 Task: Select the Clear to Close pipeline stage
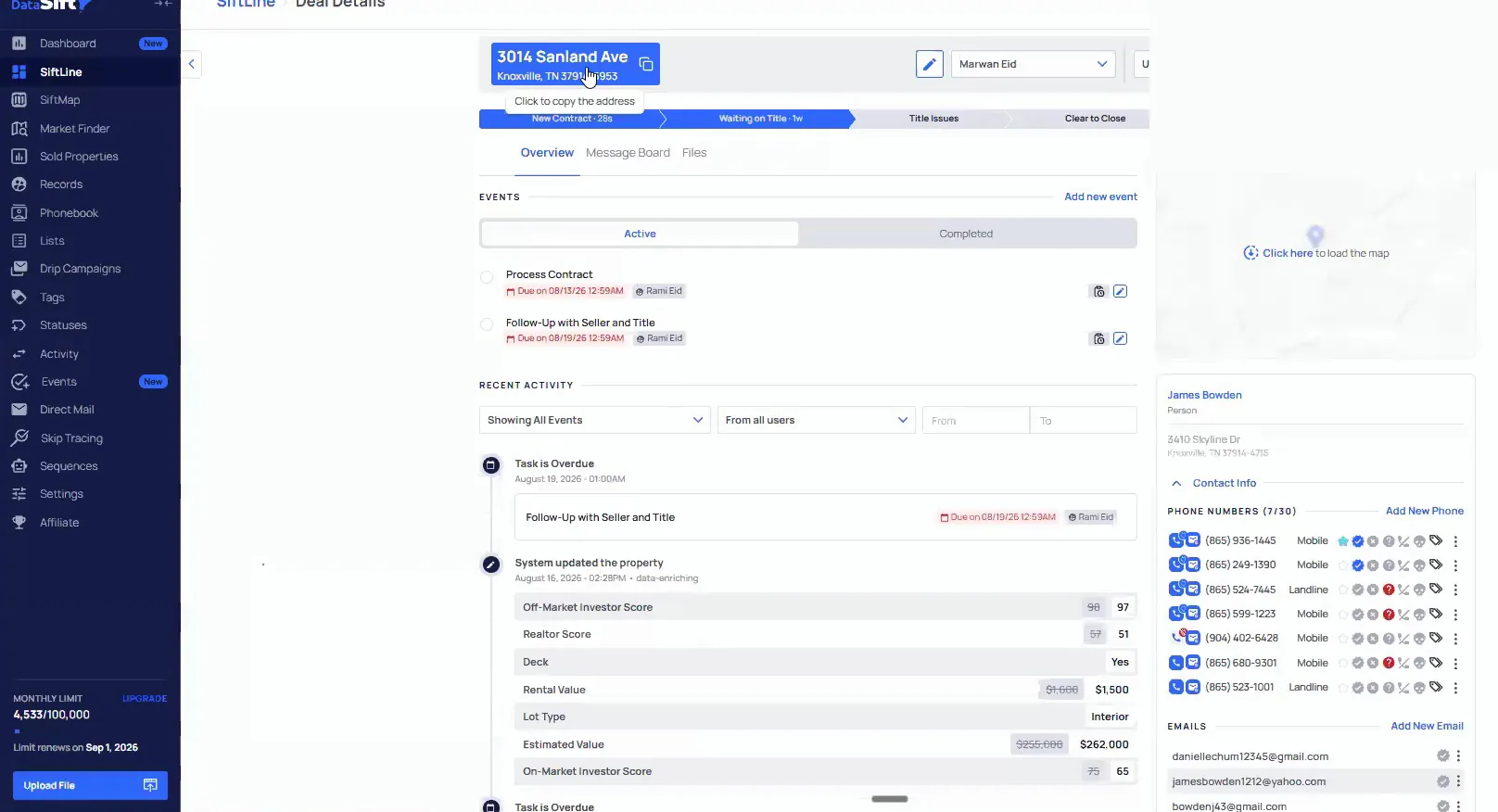coord(1095,119)
